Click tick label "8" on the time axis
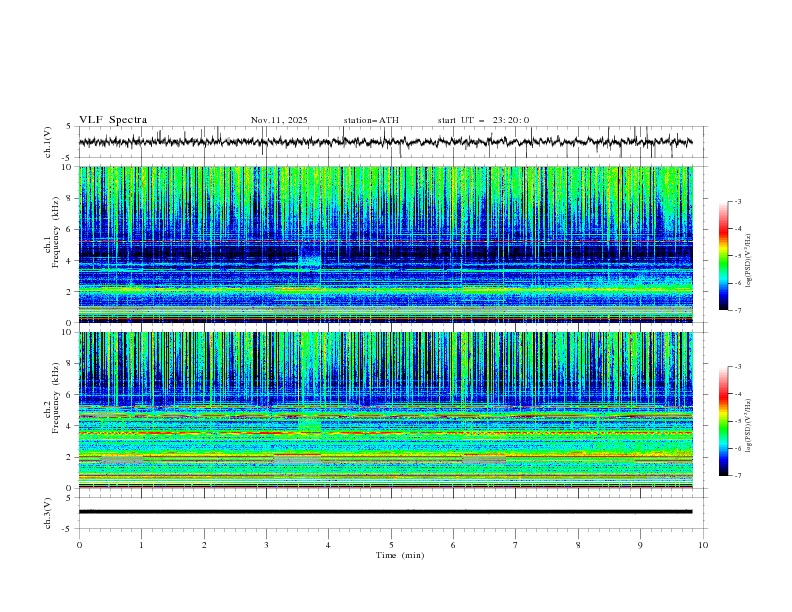 point(578,545)
